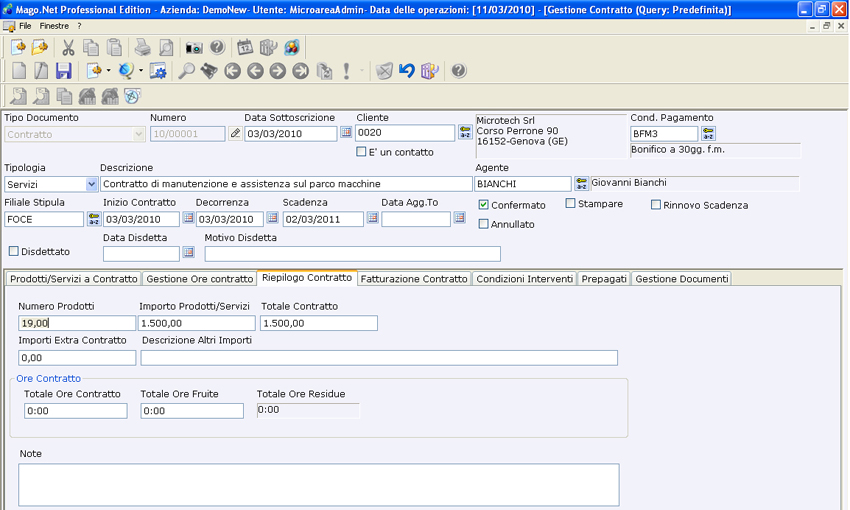Open Data Disdetta calendar picker
This screenshot has height=510, width=850.
188,252
